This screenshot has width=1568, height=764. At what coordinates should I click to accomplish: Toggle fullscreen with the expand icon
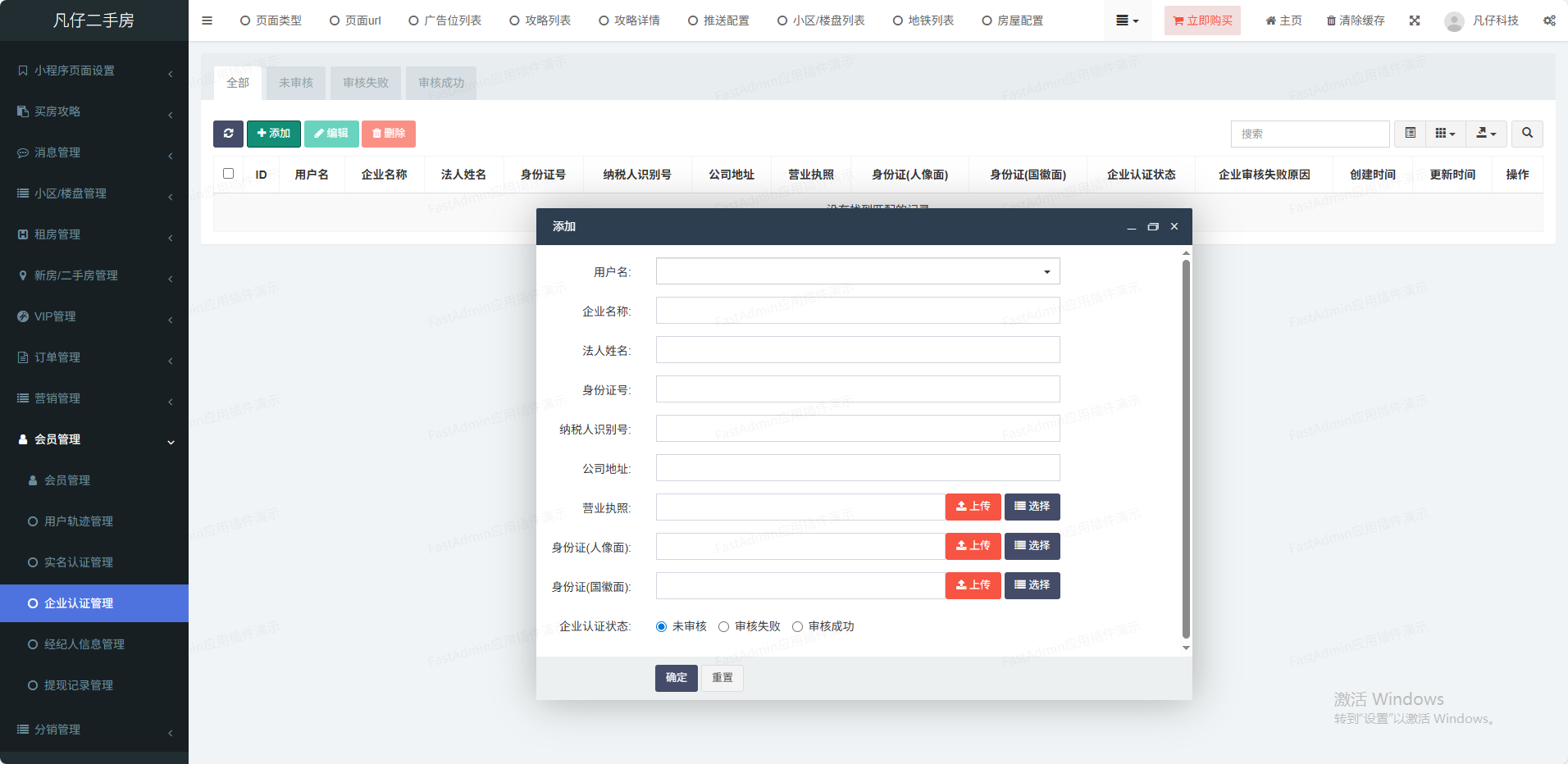(1415, 20)
